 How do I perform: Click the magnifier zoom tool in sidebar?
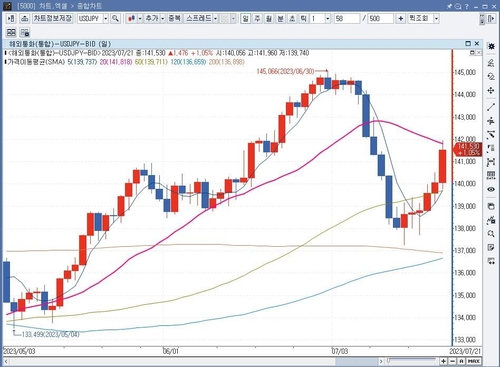pos(491,234)
